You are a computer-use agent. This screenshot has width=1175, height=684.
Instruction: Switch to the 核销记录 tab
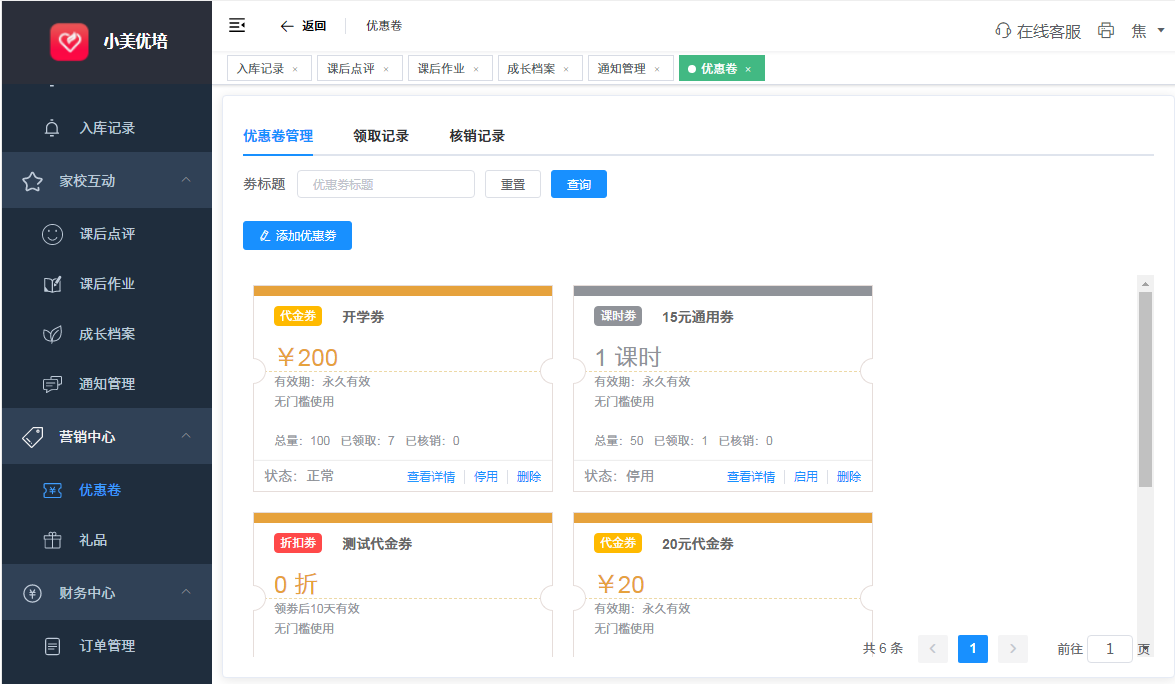pyautogui.click(x=477, y=136)
